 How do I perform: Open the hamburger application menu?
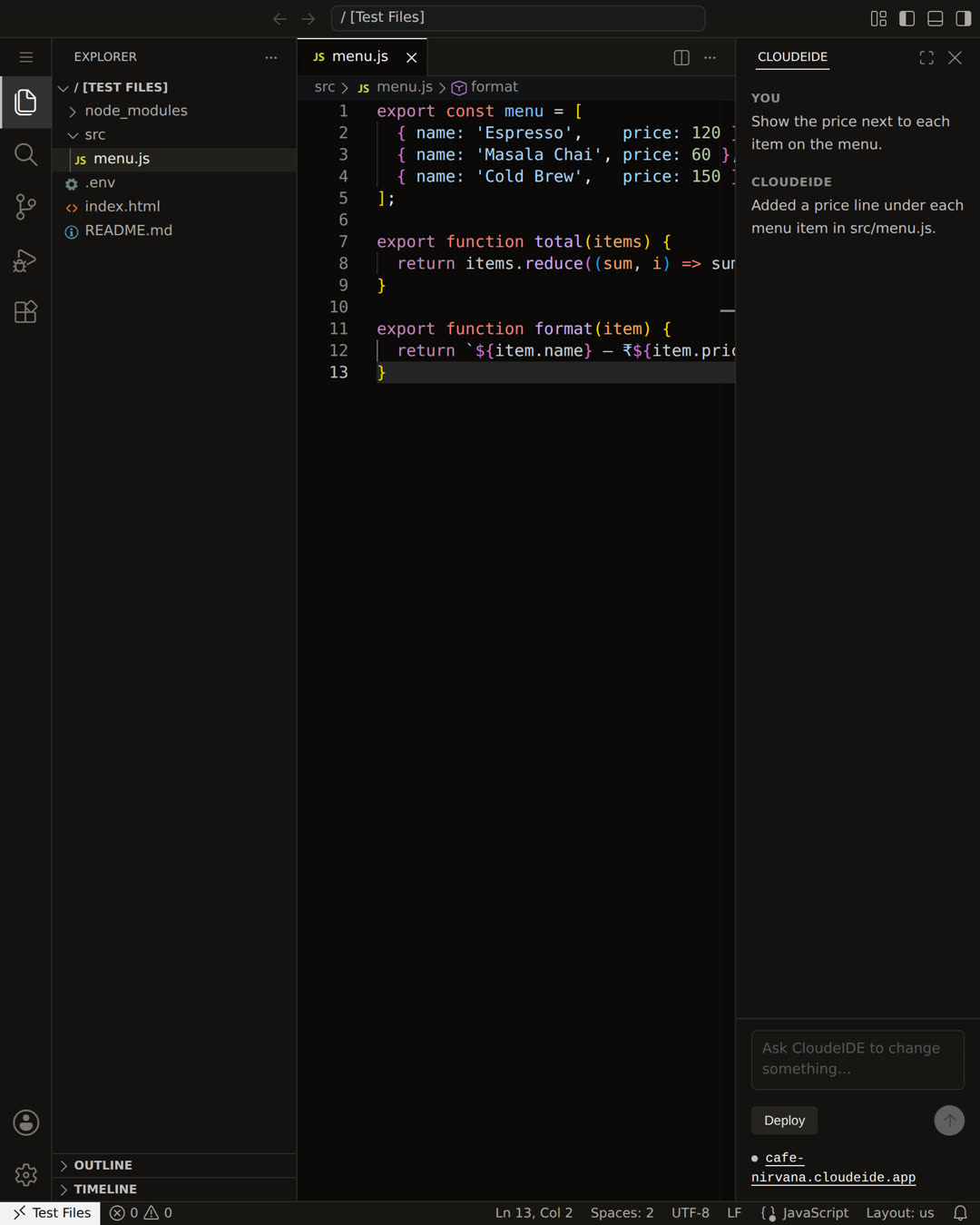pos(25,57)
